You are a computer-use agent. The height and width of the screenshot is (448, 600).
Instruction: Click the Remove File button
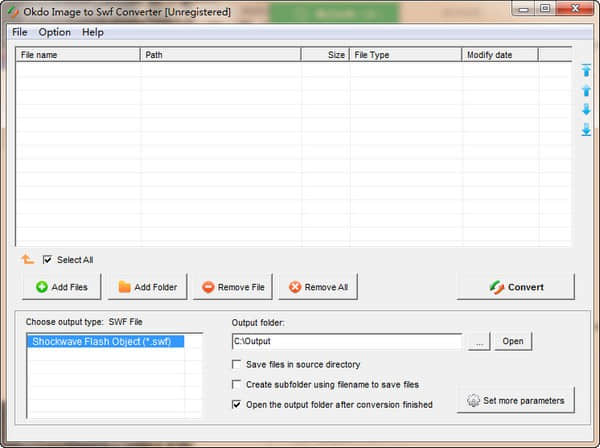tap(233, 287)
